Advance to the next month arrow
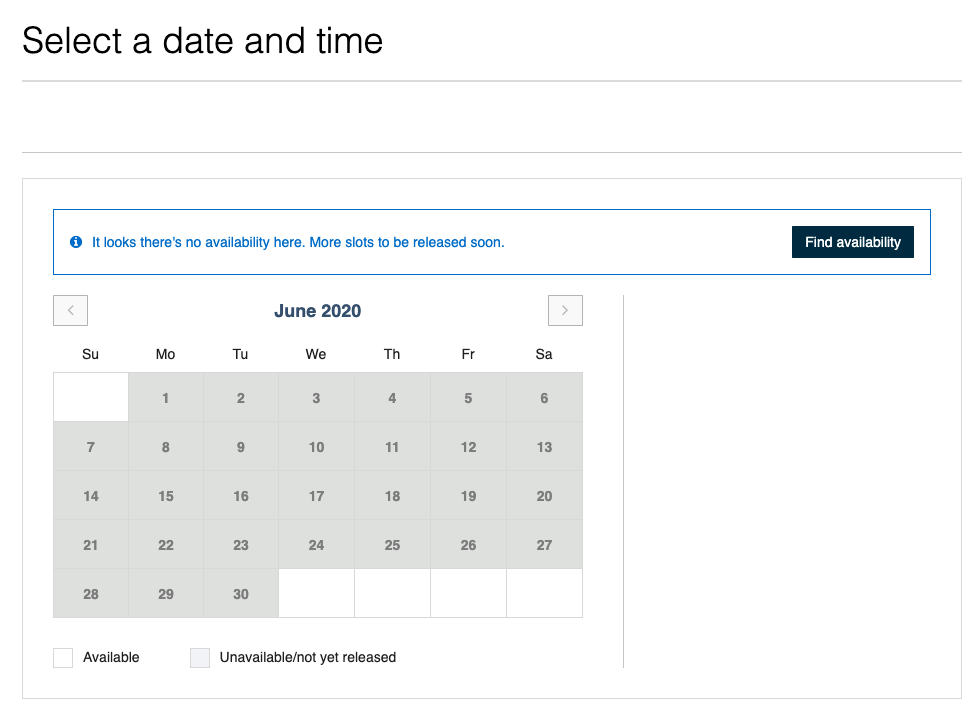The image size is (972, 711). click(565, 311)
